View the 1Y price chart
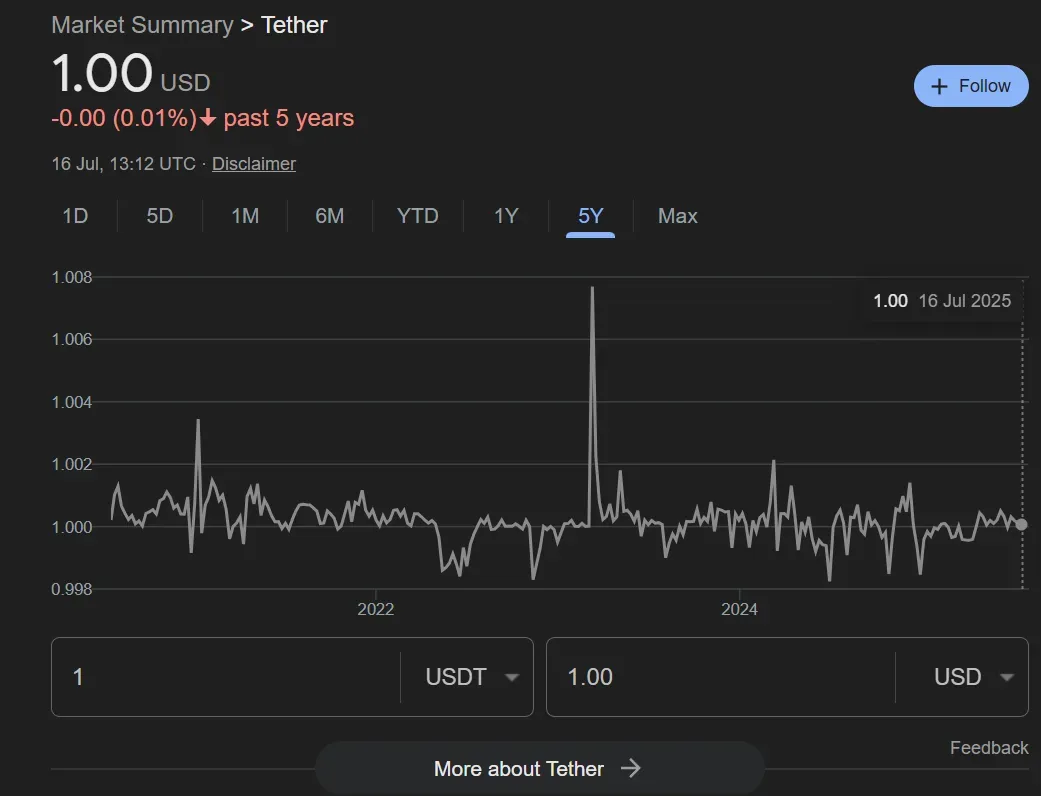This screenshot has width=1041, height=796. tap(505, 216)
